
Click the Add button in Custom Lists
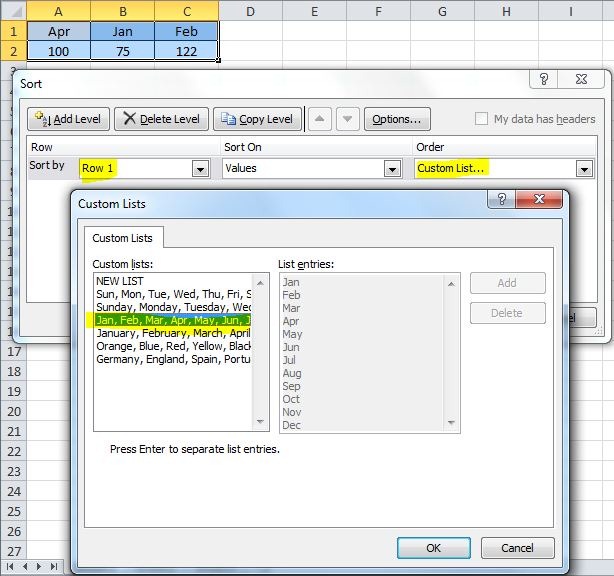[507, 283]
